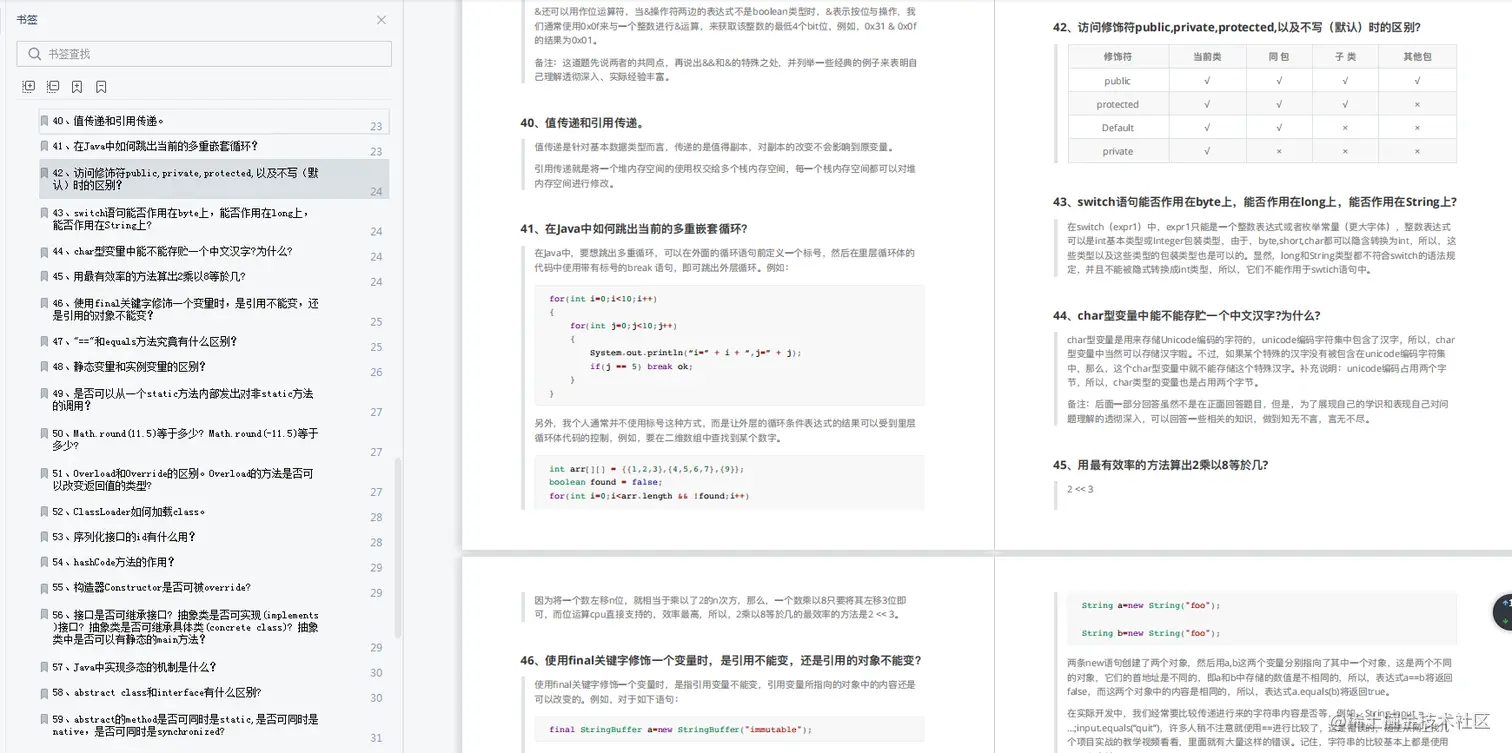Screen dimensions: 1512x753
Task: Click the blue up arrow on floating navigator
Action: (1505, 601)
